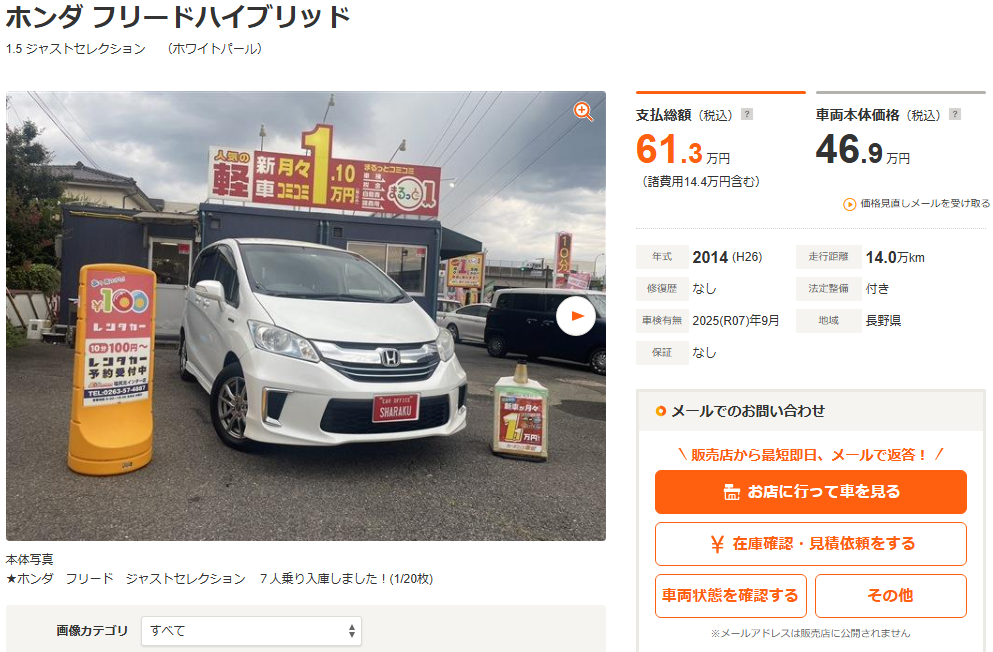Viewport: 993px width, 652px height.
Task: Click the 価格見直しメール arrow icon
Action: pyautogui.click(x=849, y=204)
